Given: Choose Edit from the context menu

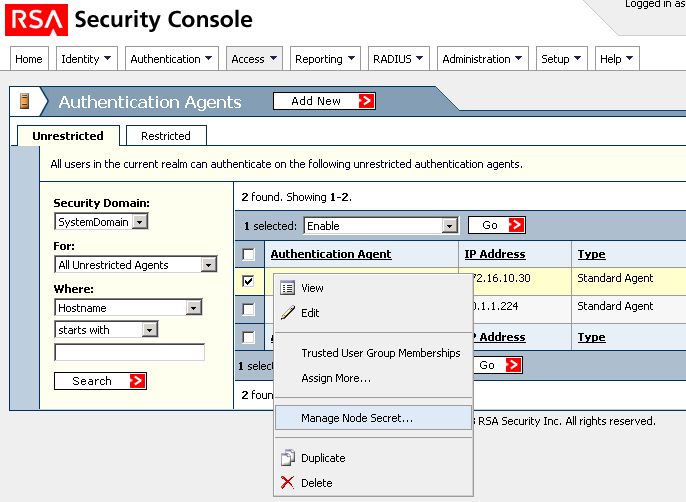Looking at the screenshot, I should pyautogui.click(x=373, y=313).
